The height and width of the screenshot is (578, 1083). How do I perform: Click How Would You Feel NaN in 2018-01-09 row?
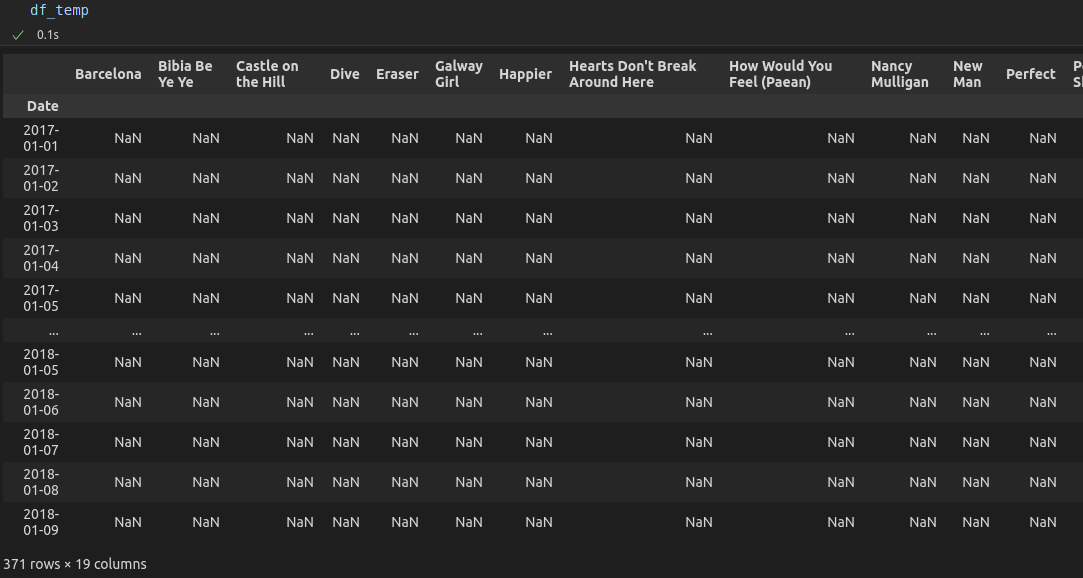click(x=841, y=522)
